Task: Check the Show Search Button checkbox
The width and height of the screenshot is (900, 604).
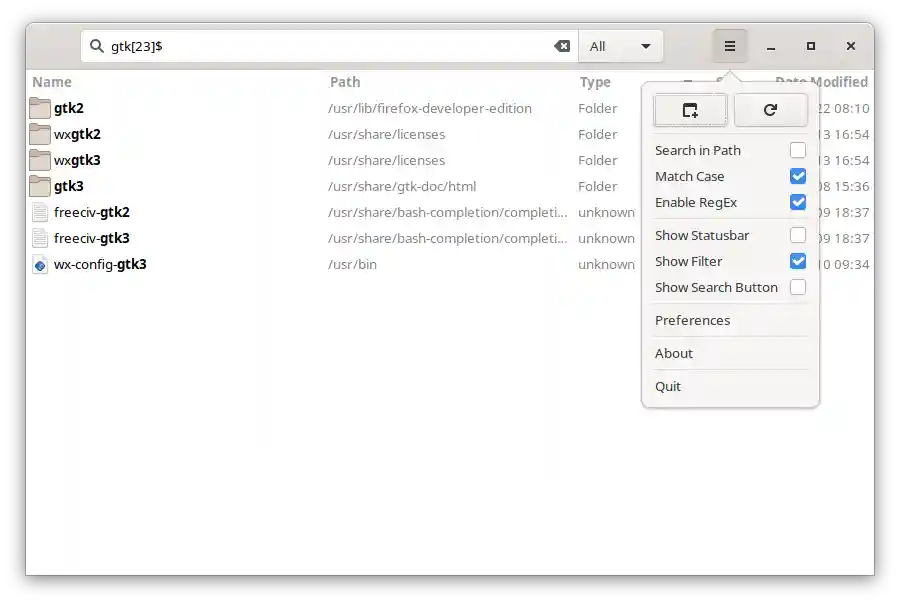Action: click(x=798, y=287)
